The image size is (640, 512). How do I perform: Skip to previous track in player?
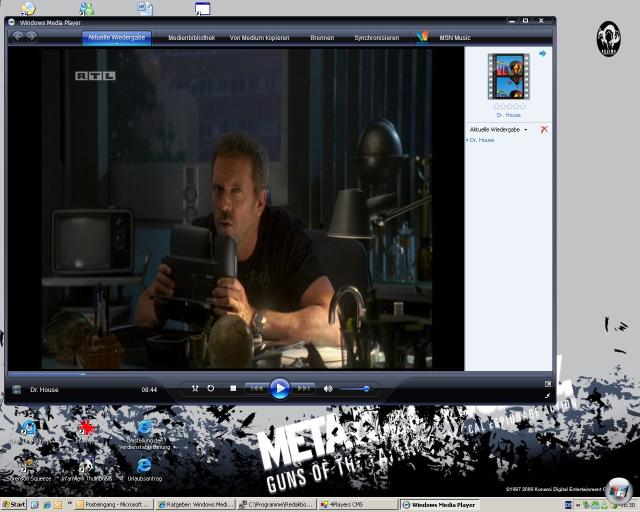256,388
